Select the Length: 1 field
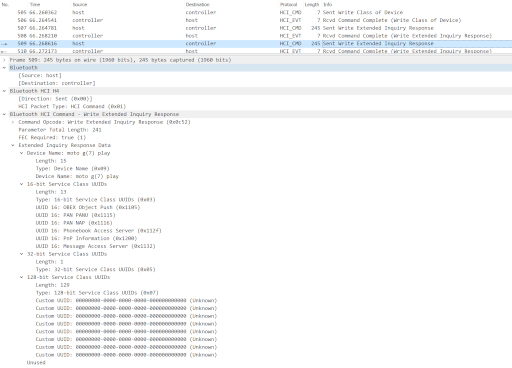512x368 pixels. (x=49, y=262)
